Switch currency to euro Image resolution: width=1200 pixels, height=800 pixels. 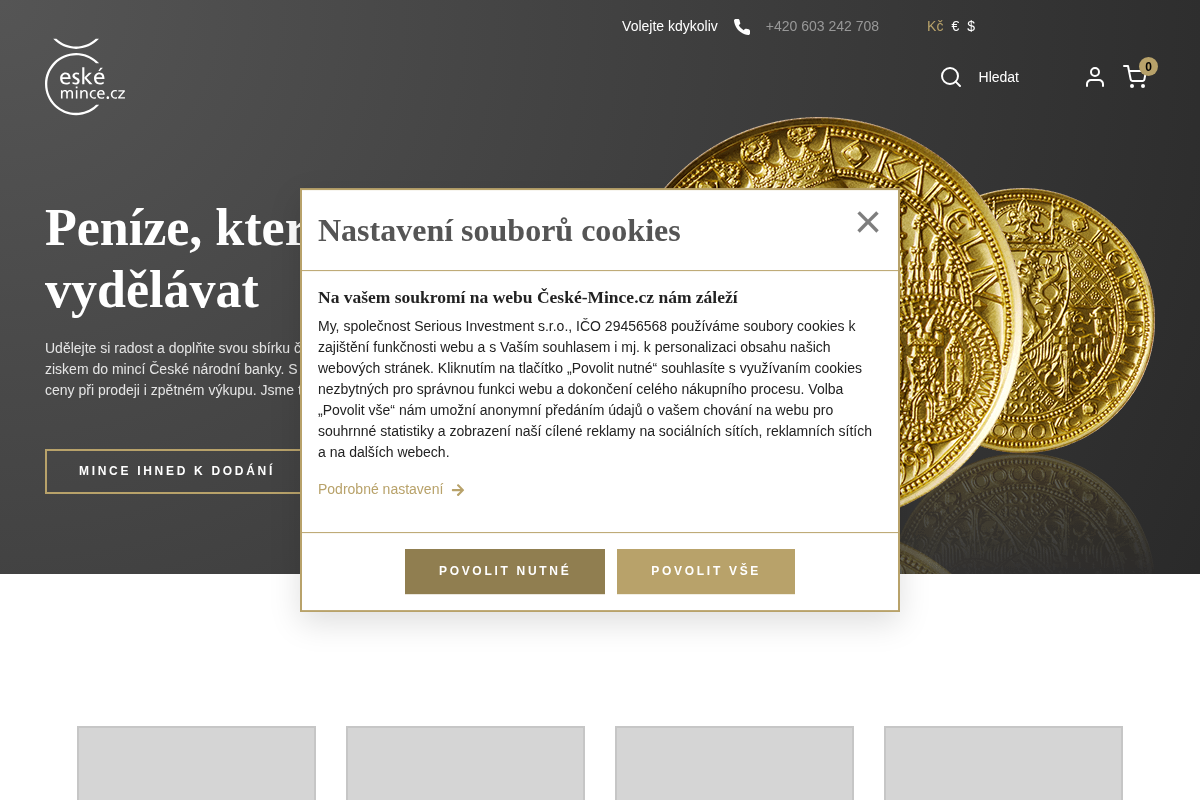tap(955, 26)
